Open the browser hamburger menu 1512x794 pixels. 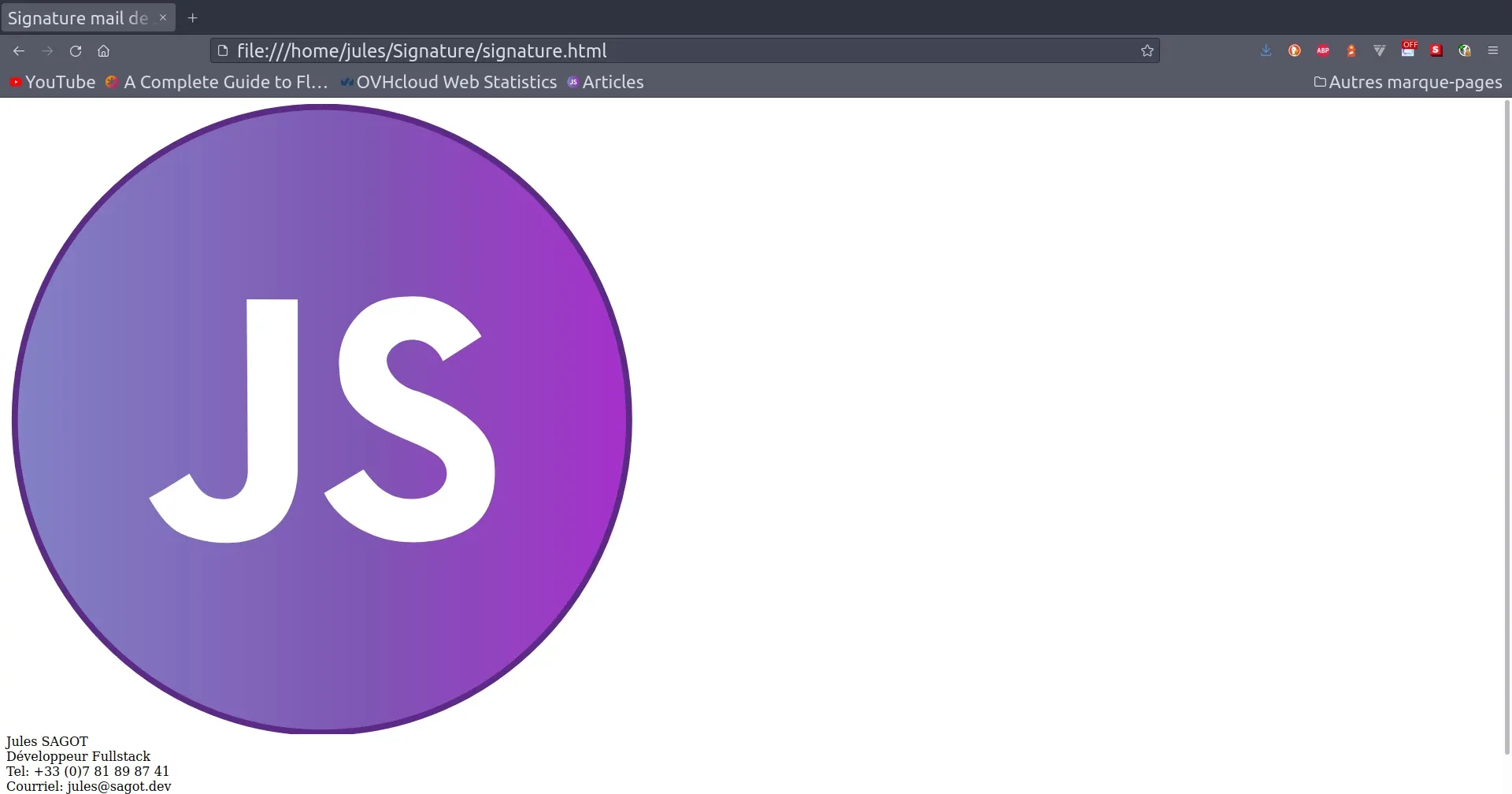[x=1493, y=50]
